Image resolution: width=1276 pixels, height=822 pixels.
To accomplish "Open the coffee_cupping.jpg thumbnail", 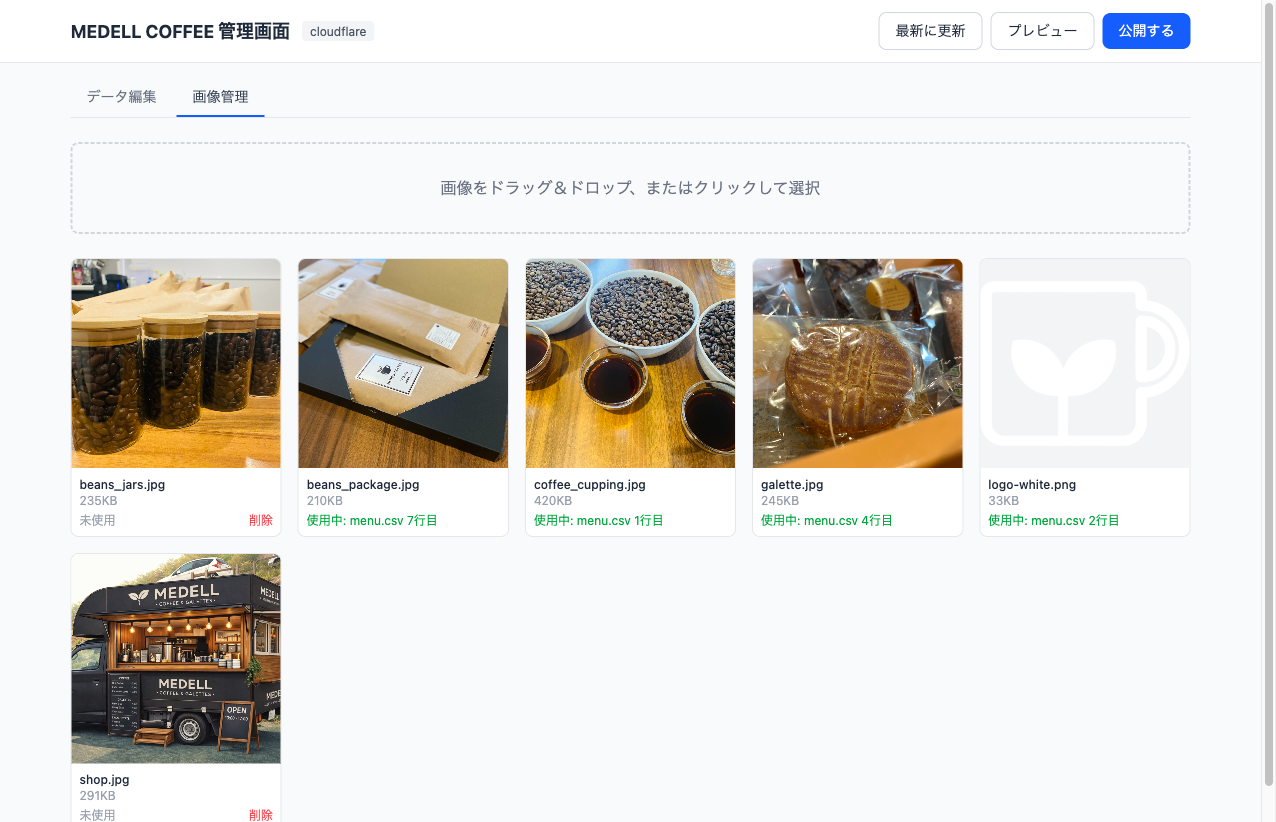I will pos(630,363).
